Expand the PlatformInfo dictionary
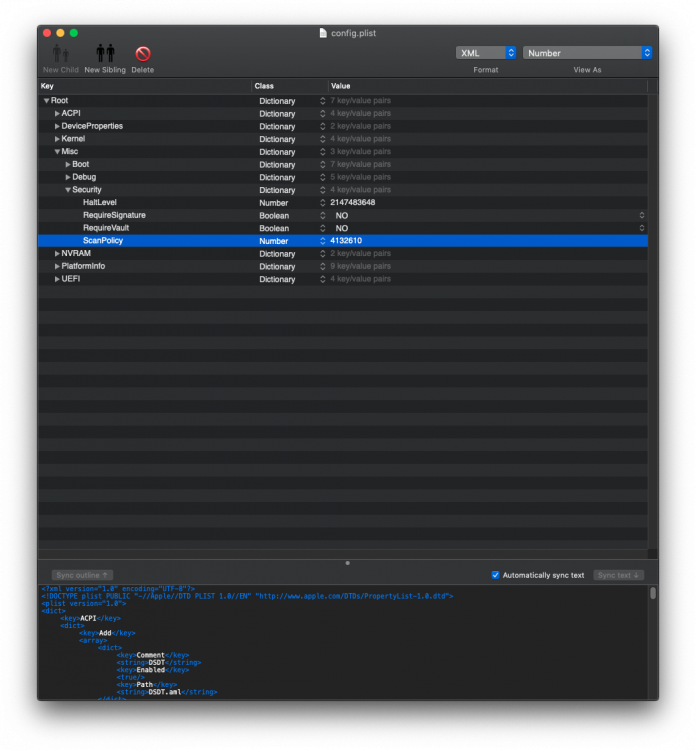 57,266
